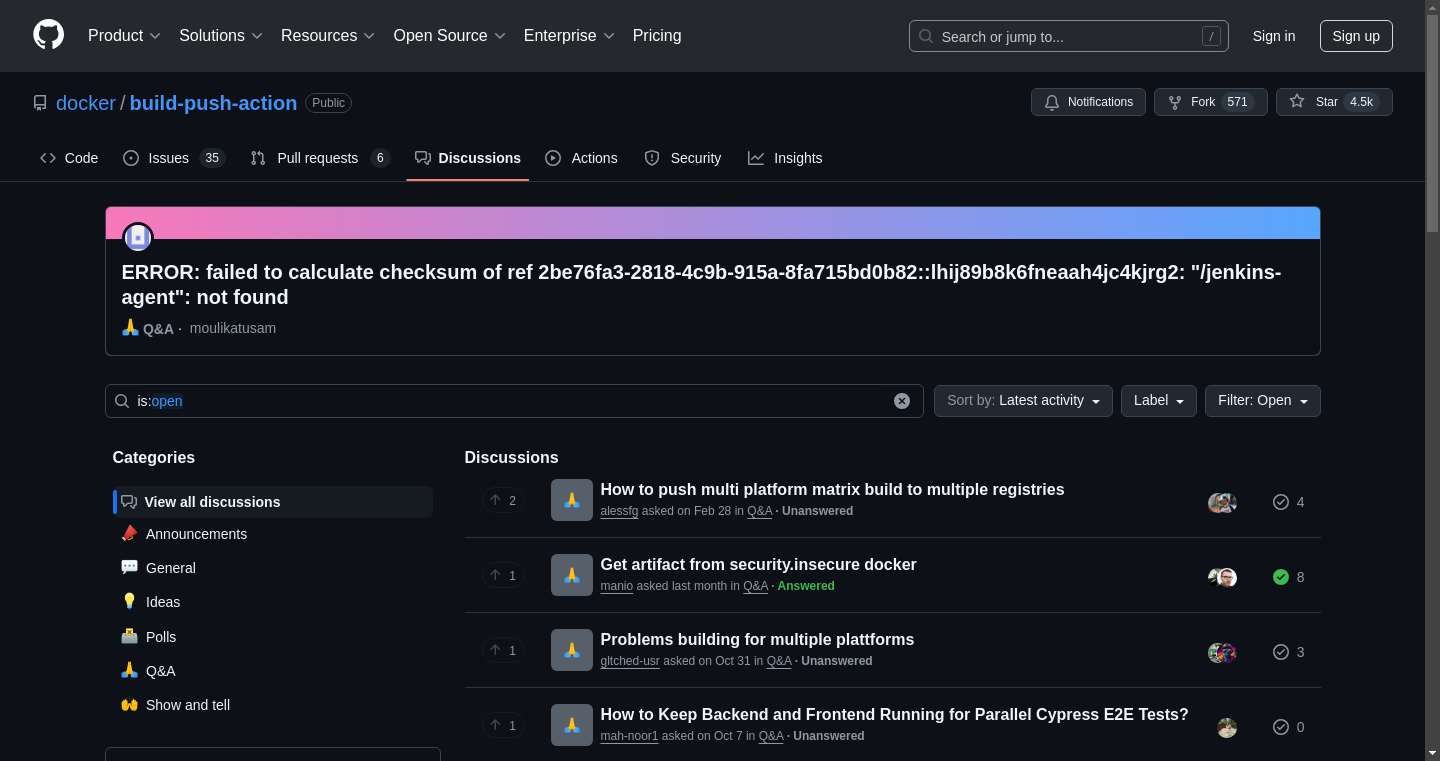Image resolution: width=1440 pixels, height=761 pixels.
Task: Open the Label filter dropdown
Action: pyautogui.click(x=1158, y=401)
